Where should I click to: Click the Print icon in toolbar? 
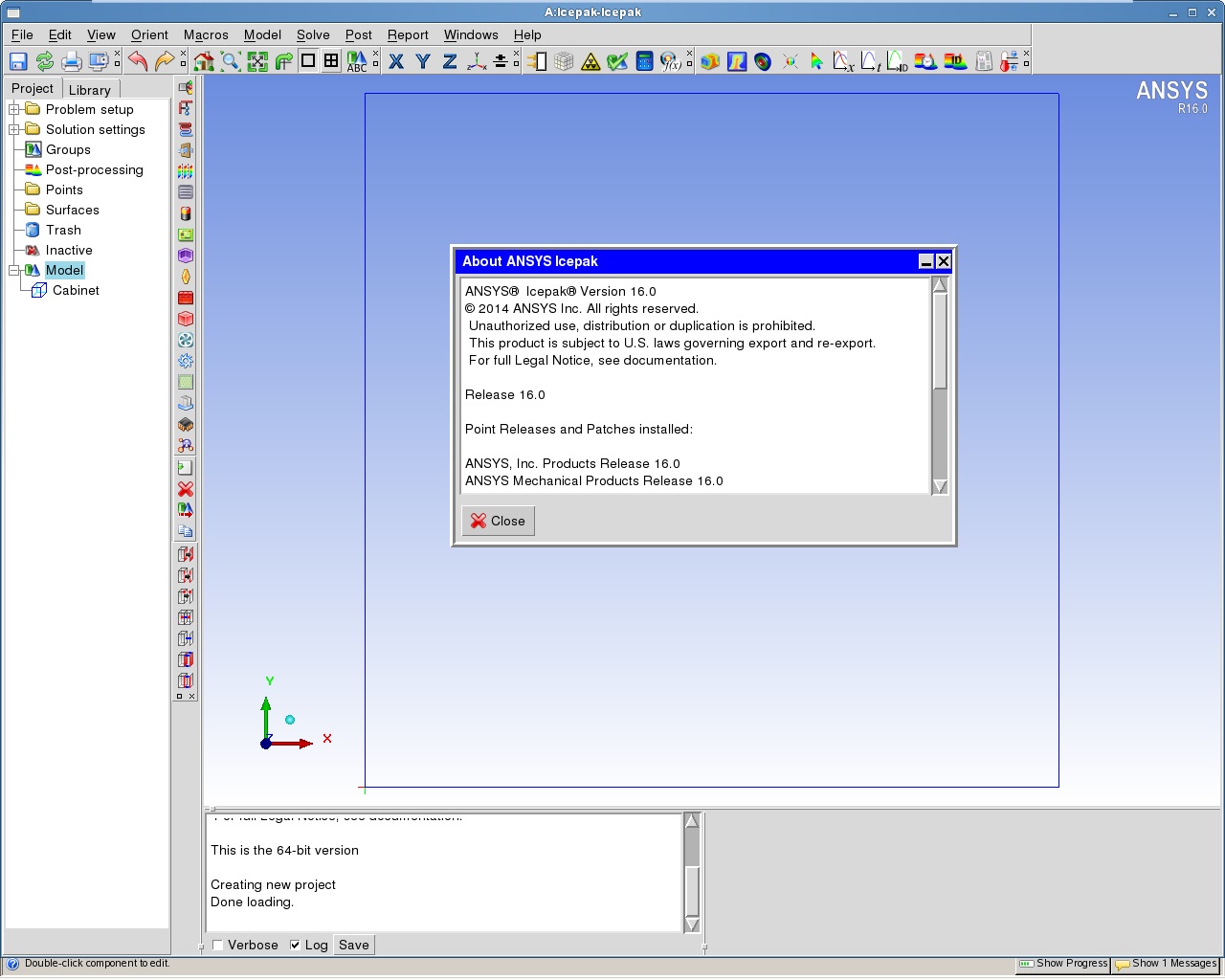tap(71, 61)
